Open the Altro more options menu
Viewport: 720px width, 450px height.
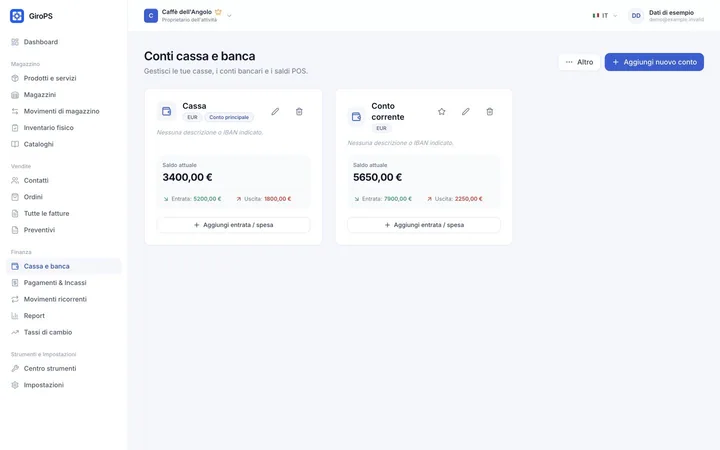tap(579, 62)
